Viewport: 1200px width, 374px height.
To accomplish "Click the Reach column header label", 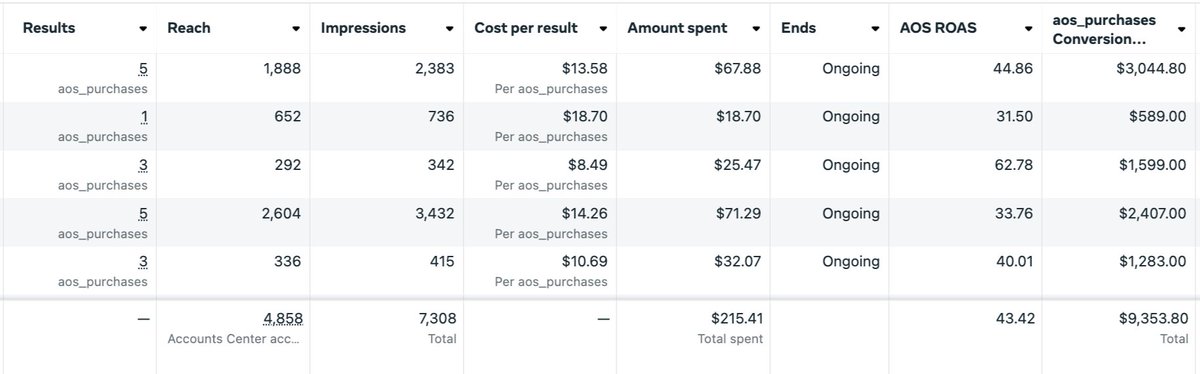I will click(189, 28).
